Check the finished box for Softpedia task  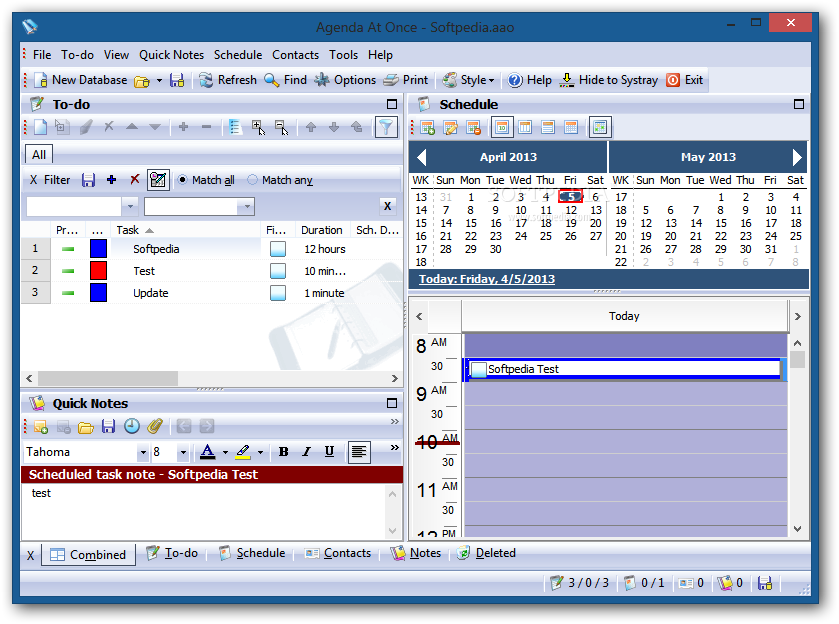coord(278,249)
